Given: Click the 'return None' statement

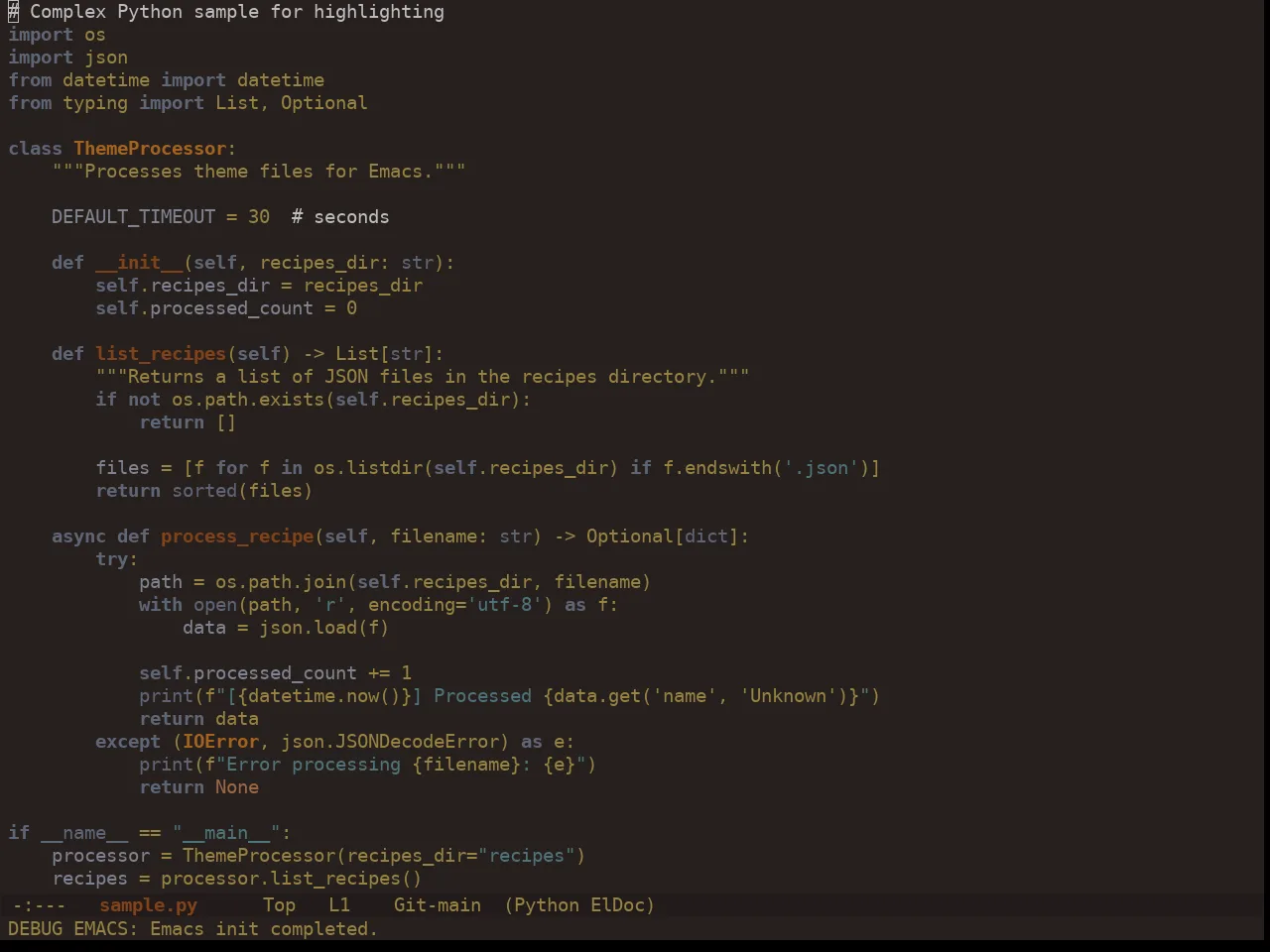Looking at the screenshot, I should (198, 787).
